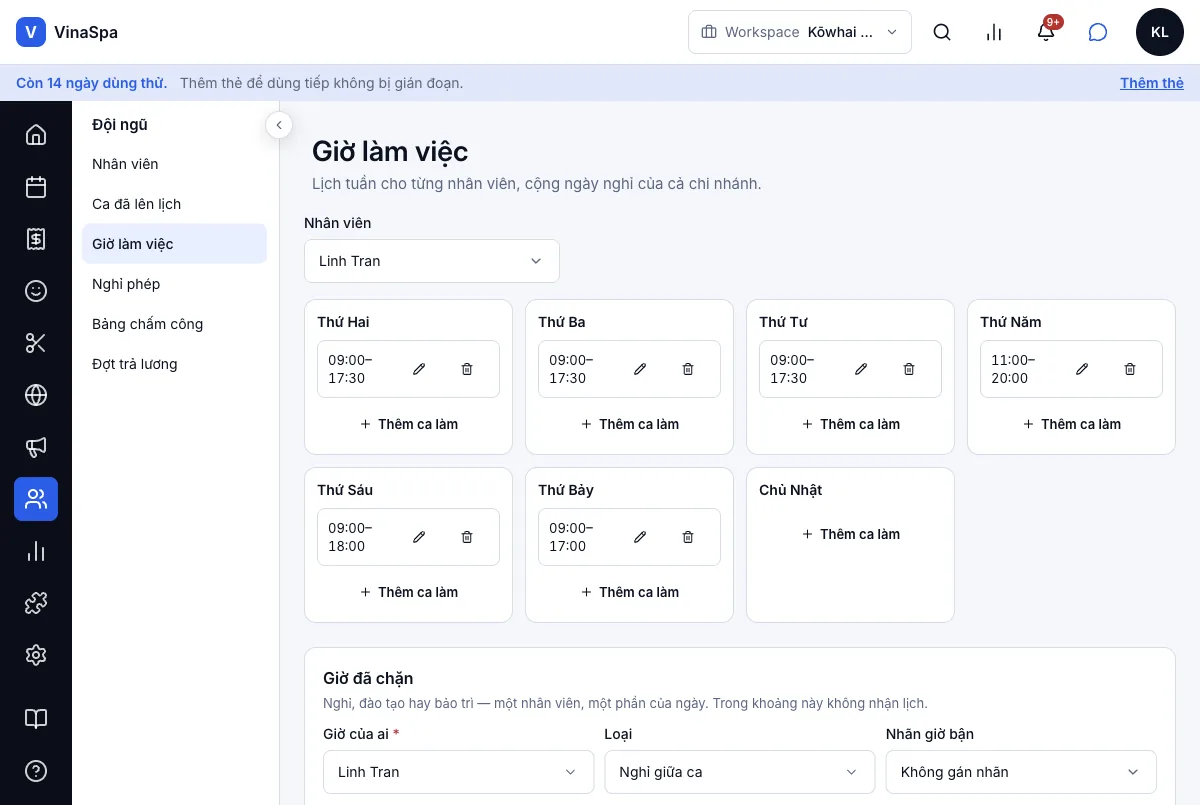1200x805 pixels.
Task: Click the VinaSpa logo
Action: pyautogui.click(x=67, y=32)
